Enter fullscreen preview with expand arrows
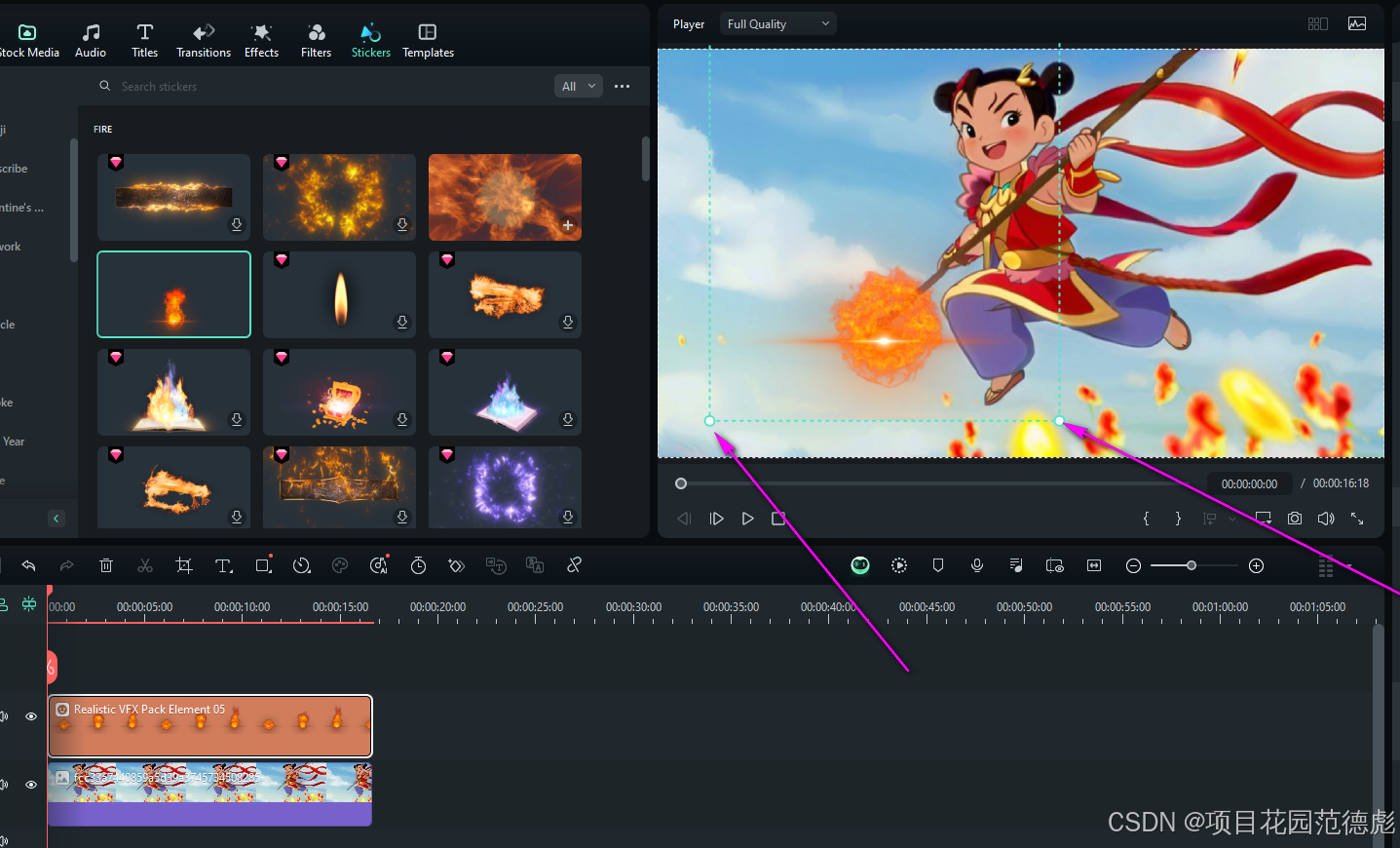1400x848 pixels. pos(1357,519)
